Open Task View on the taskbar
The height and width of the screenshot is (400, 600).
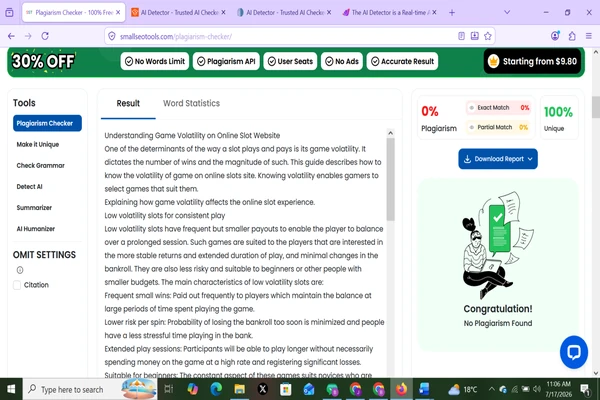tap(168, 389)
